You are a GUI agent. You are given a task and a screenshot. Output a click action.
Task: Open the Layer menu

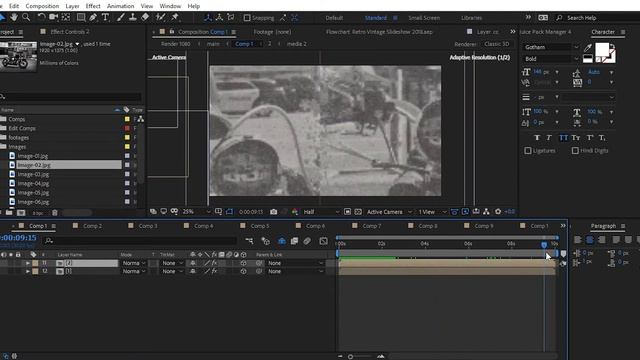[72, 6]
